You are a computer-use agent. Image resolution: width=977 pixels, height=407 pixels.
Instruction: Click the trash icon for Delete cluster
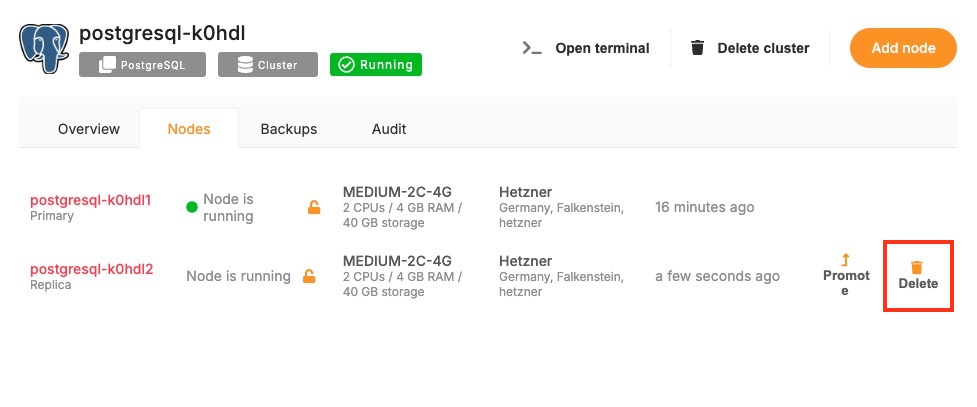698,48
